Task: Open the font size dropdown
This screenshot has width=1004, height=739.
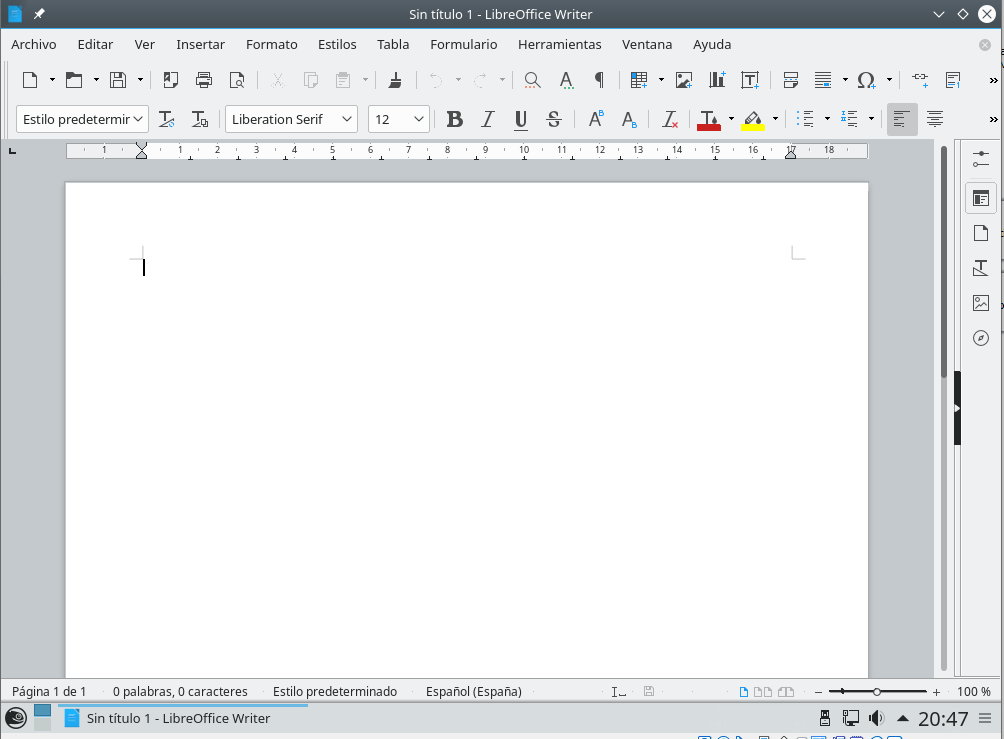Action: 419,119
